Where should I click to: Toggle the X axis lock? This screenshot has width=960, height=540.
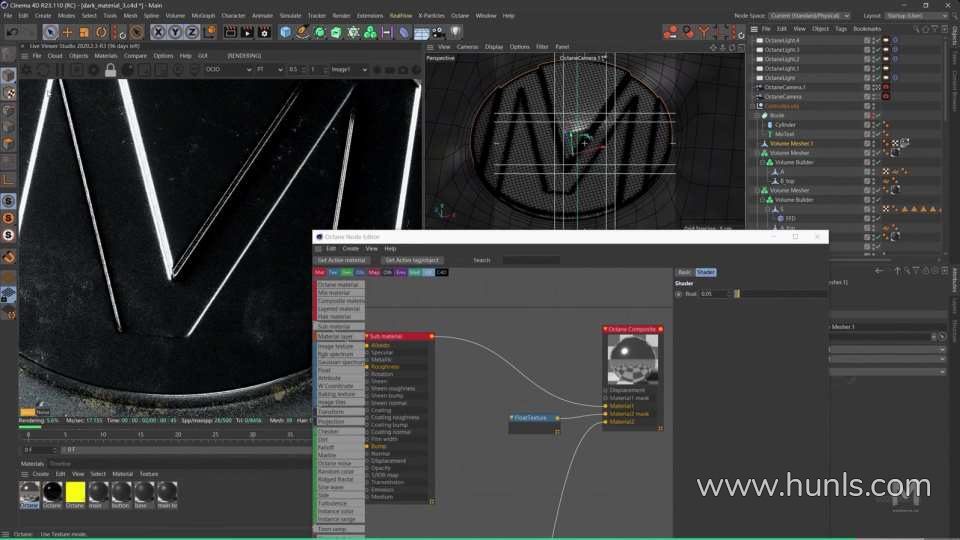[158, 32]
